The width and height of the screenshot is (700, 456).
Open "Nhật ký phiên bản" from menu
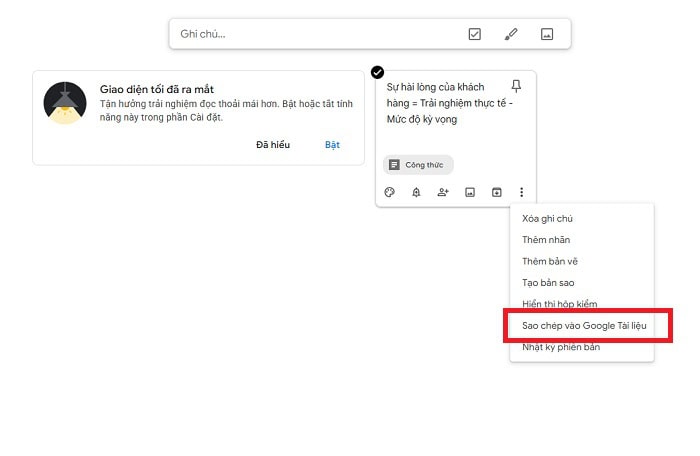tap(560, 347)
